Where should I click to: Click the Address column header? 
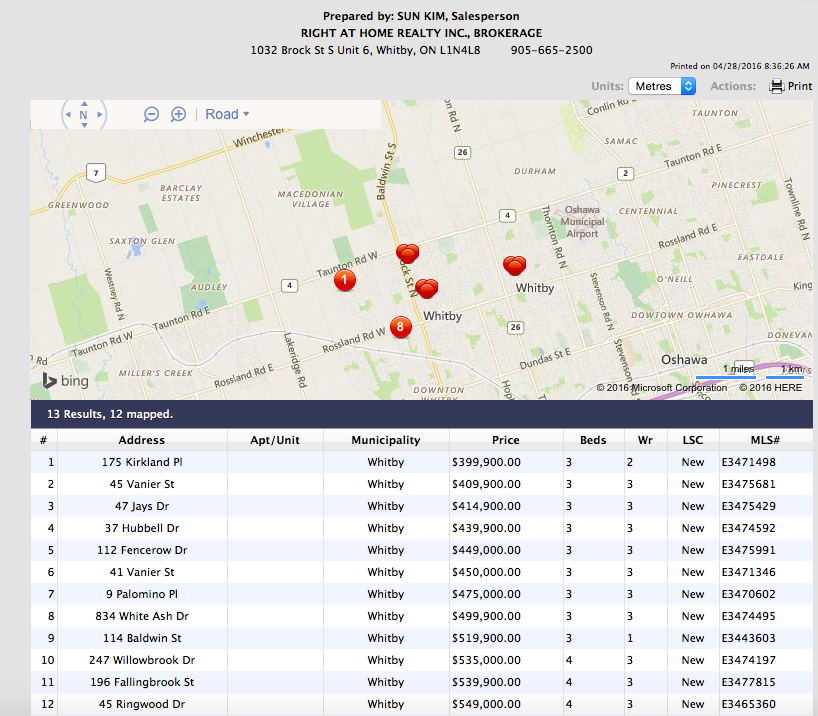[141, 440]
